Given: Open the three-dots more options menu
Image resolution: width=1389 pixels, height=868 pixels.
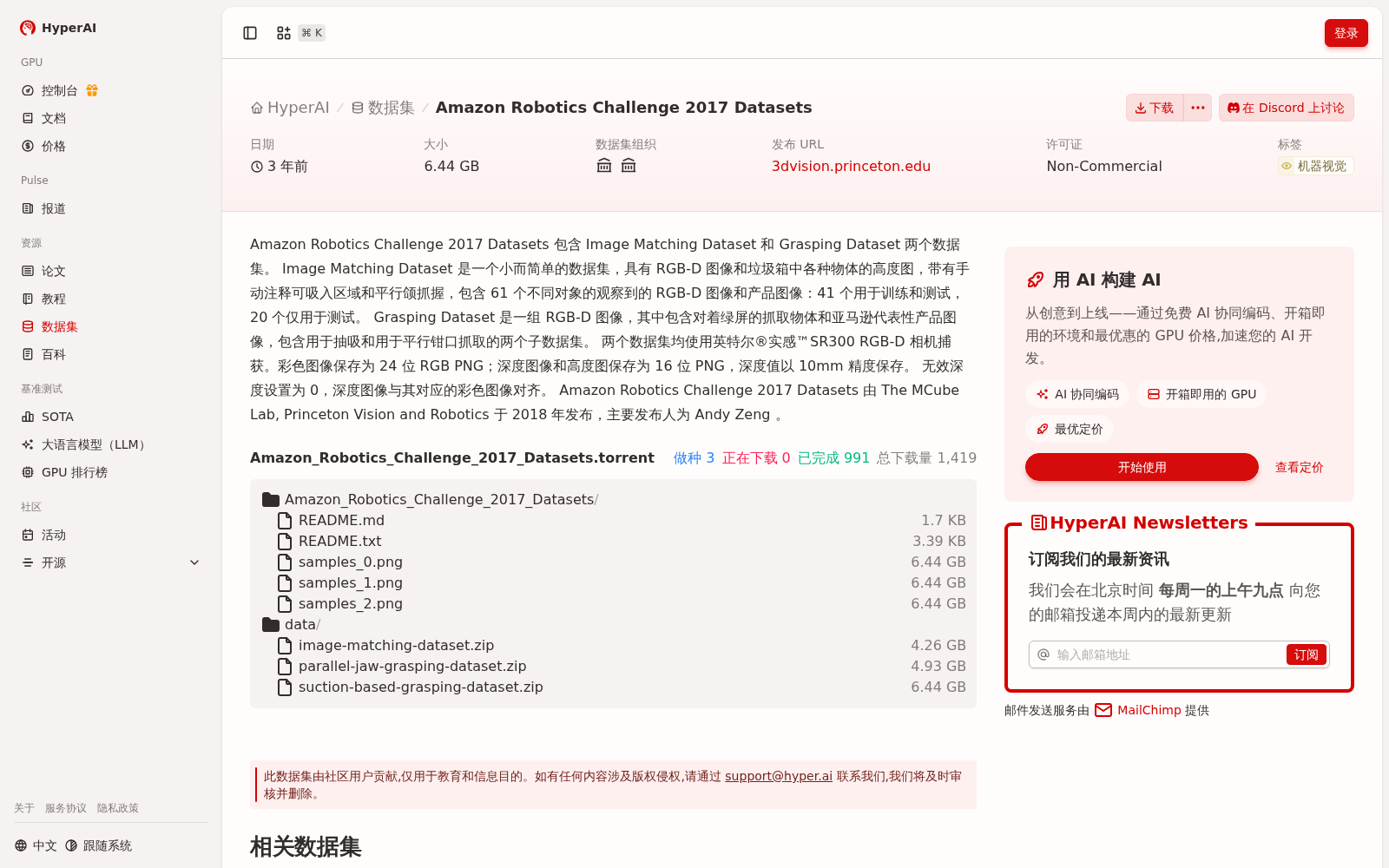Looking at the screenshot, I should pyautogui.click(x=1198, y=108).
